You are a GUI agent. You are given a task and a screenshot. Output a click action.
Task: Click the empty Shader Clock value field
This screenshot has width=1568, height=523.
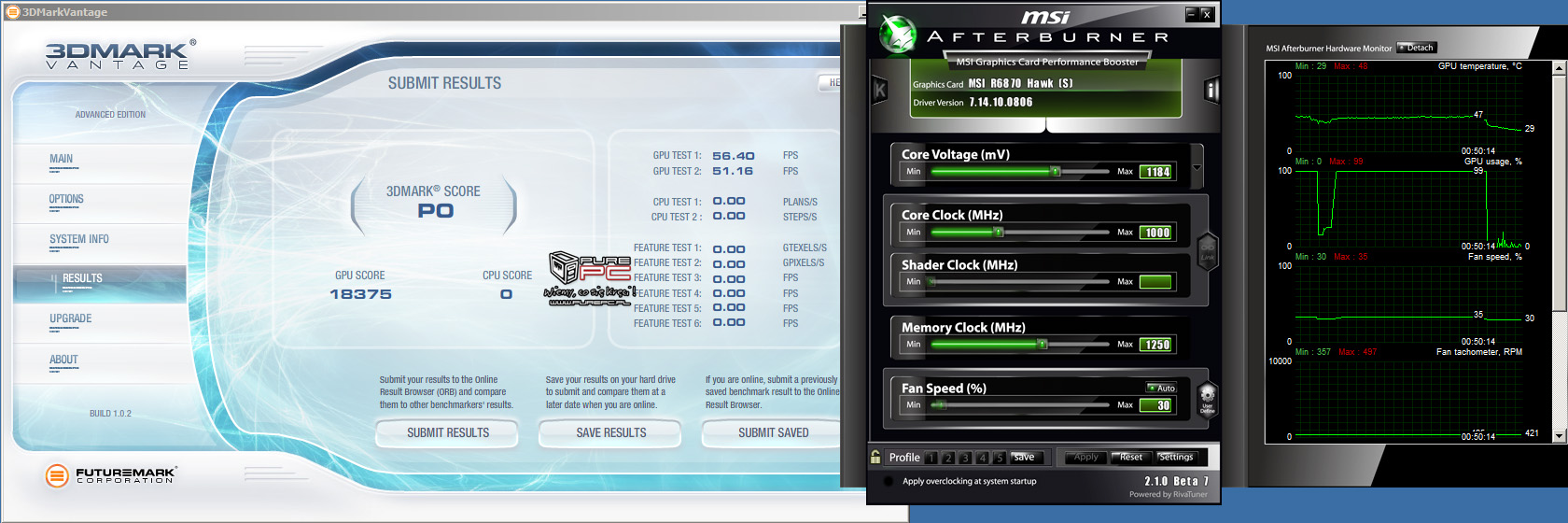point(1155,282)
